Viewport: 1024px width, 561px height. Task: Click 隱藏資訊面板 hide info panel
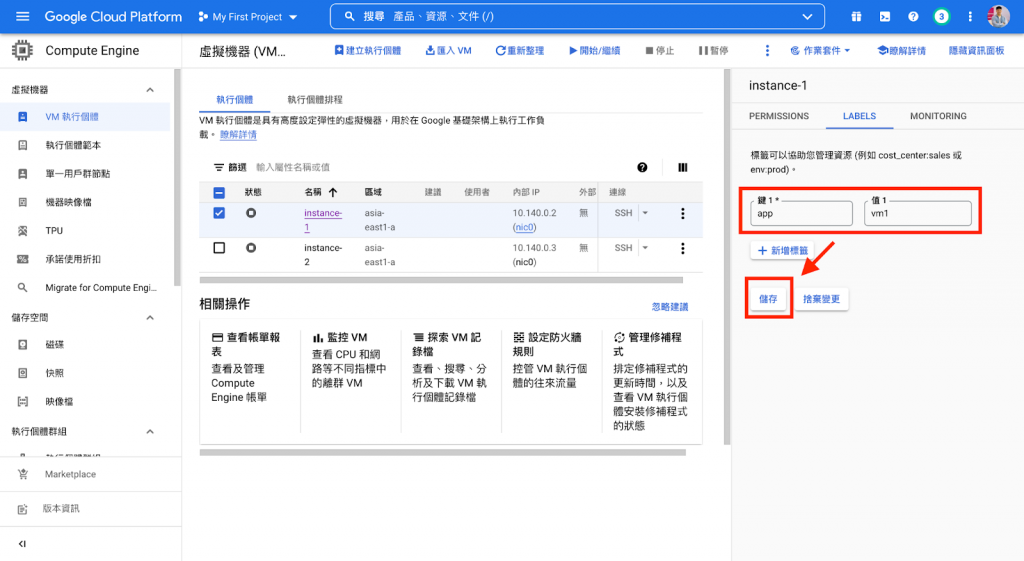[976, 50]
